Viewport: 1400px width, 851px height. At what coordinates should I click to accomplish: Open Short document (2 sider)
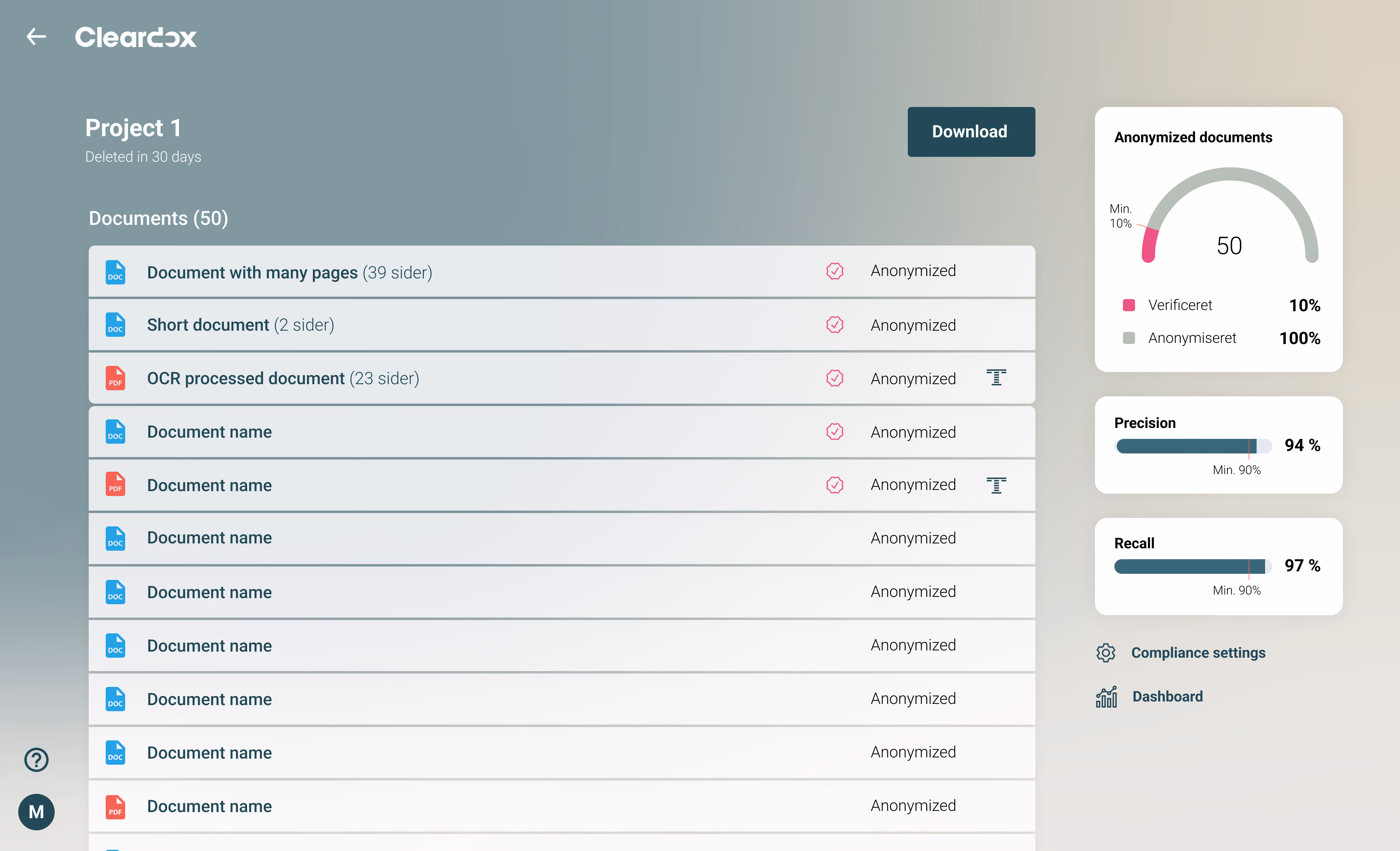[x=562, y=325]
